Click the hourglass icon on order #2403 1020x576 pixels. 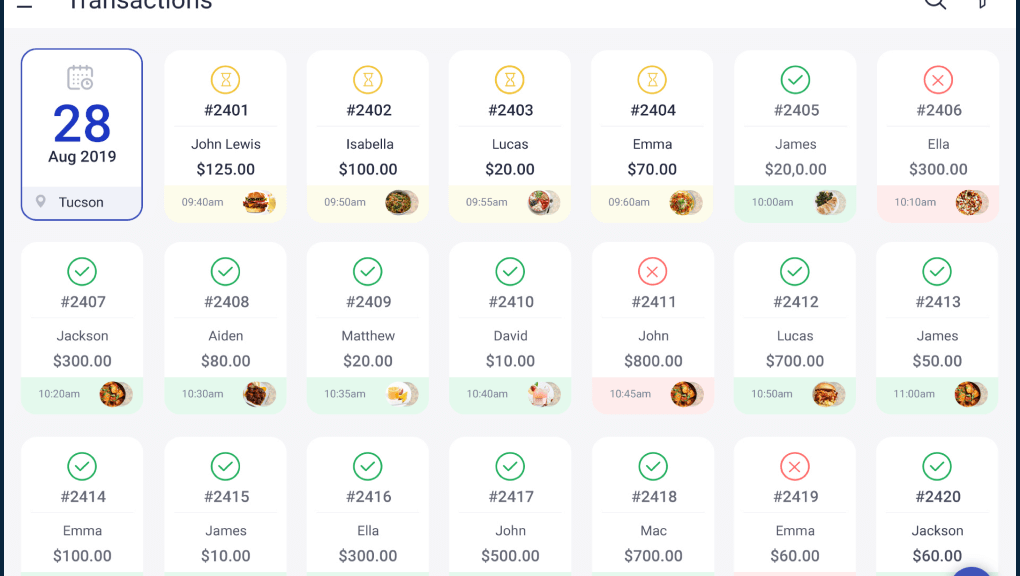point(510,80)
